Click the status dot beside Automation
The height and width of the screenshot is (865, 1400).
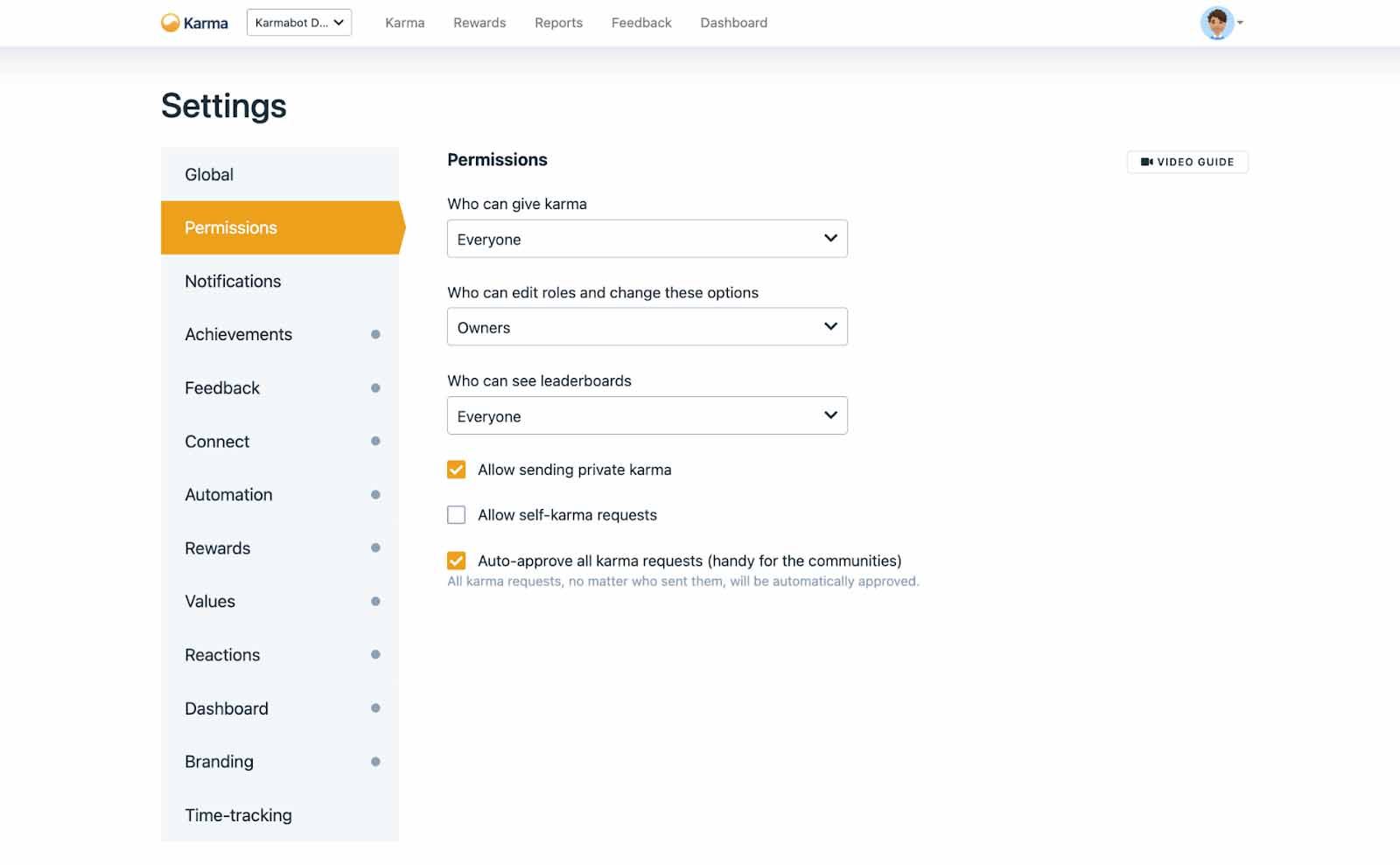pyautogui.click(x=376, y=495)
